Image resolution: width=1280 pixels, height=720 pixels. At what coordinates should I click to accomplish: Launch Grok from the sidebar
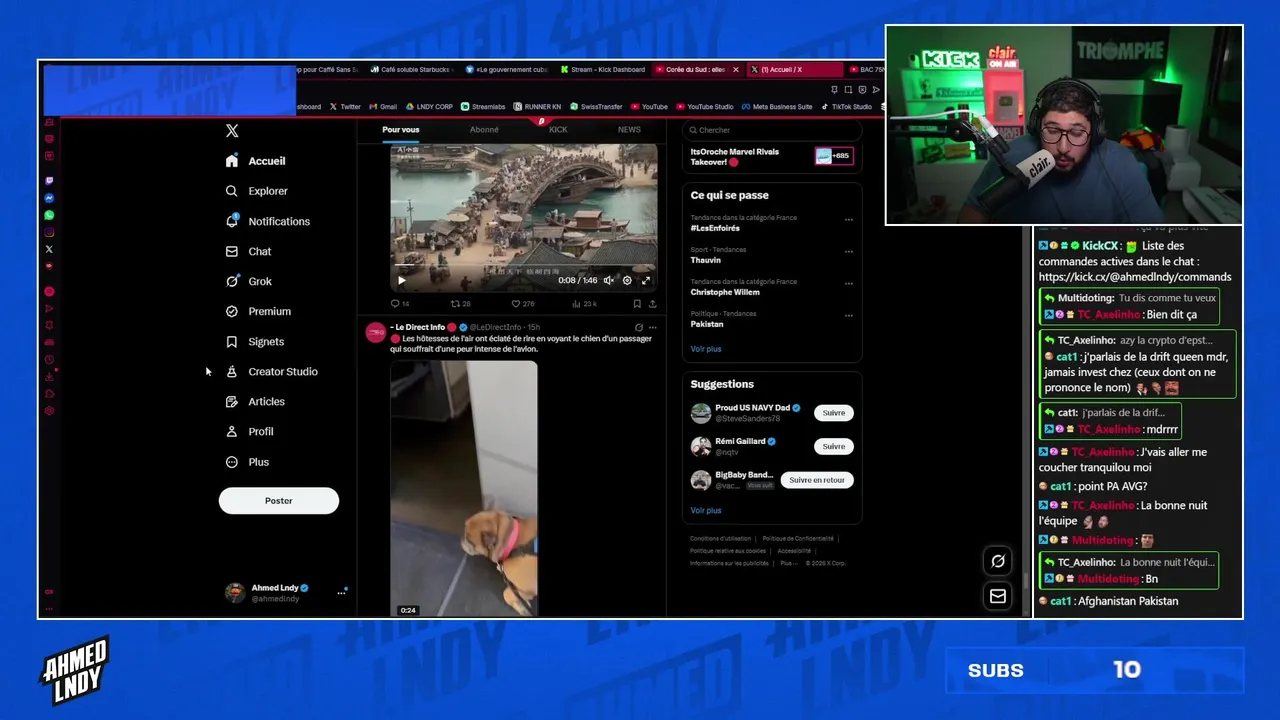[248, 281]
